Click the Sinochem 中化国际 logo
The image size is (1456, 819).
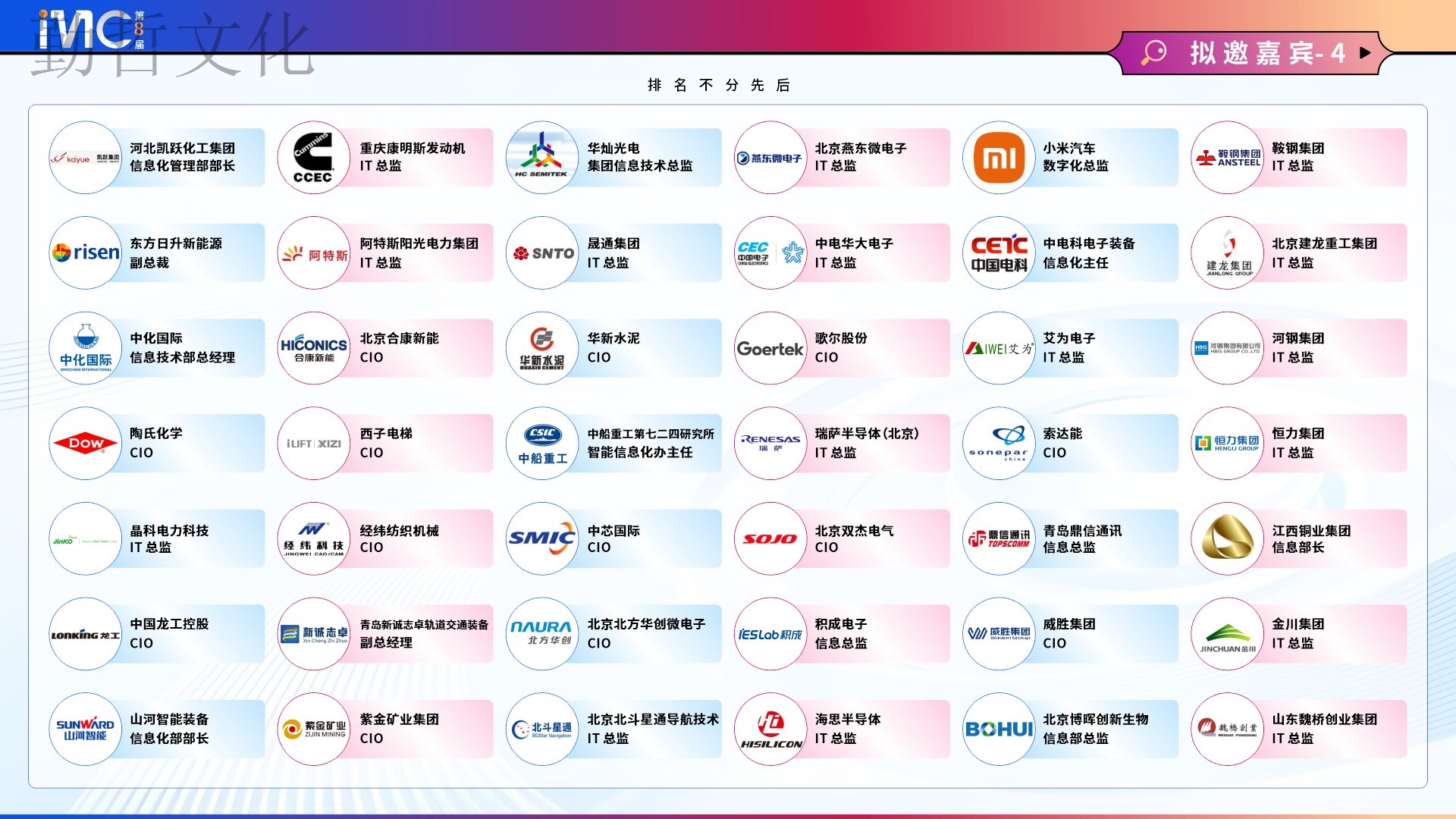86,349
